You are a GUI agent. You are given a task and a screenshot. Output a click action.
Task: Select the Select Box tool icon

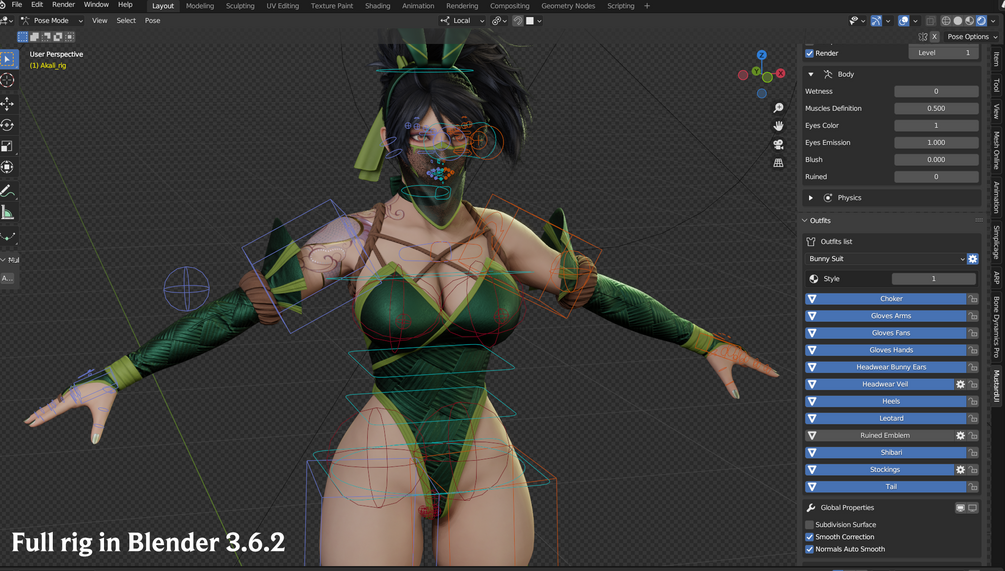point(8,59)
